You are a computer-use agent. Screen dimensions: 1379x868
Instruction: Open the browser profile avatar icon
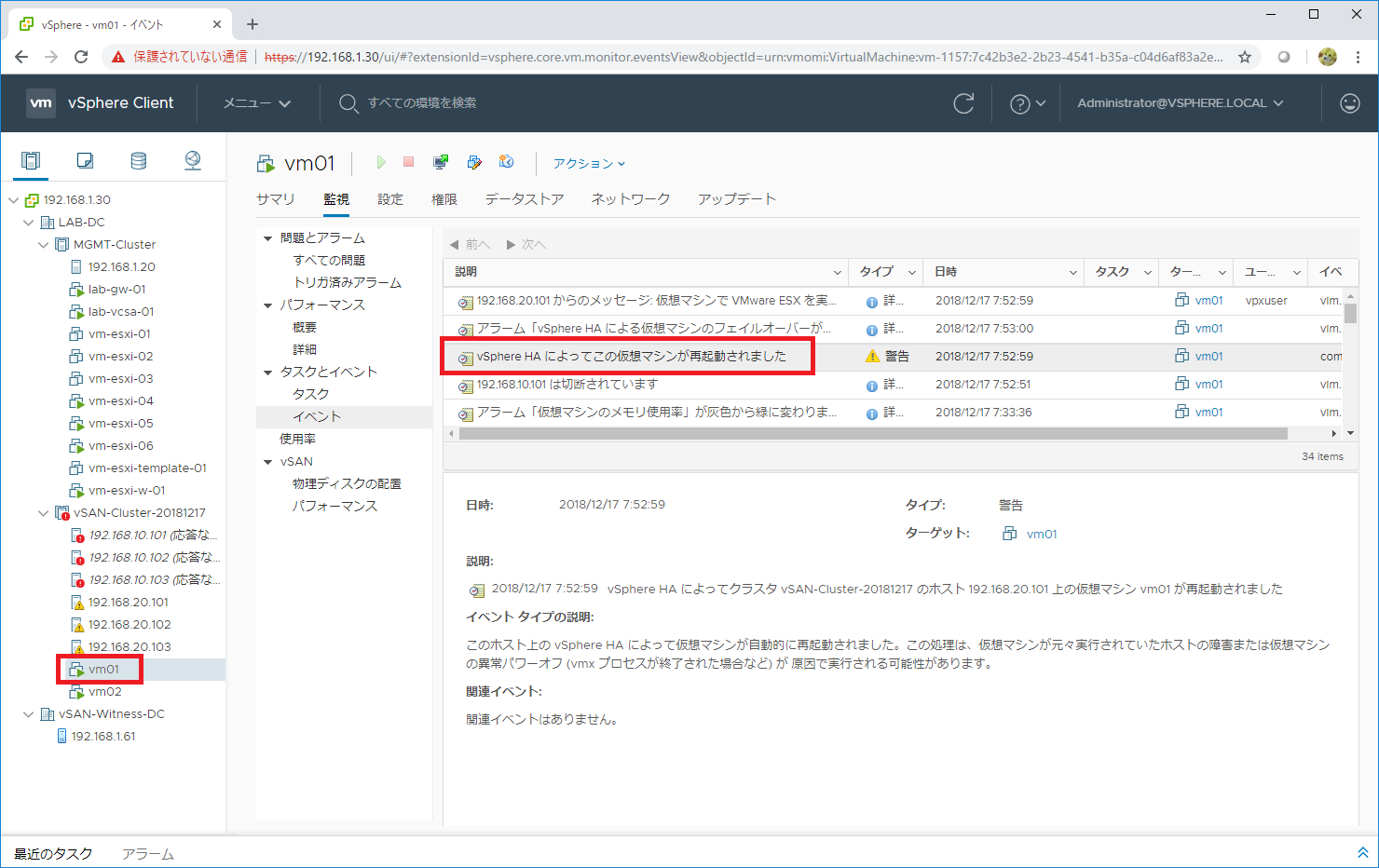tap(1328, 57)
